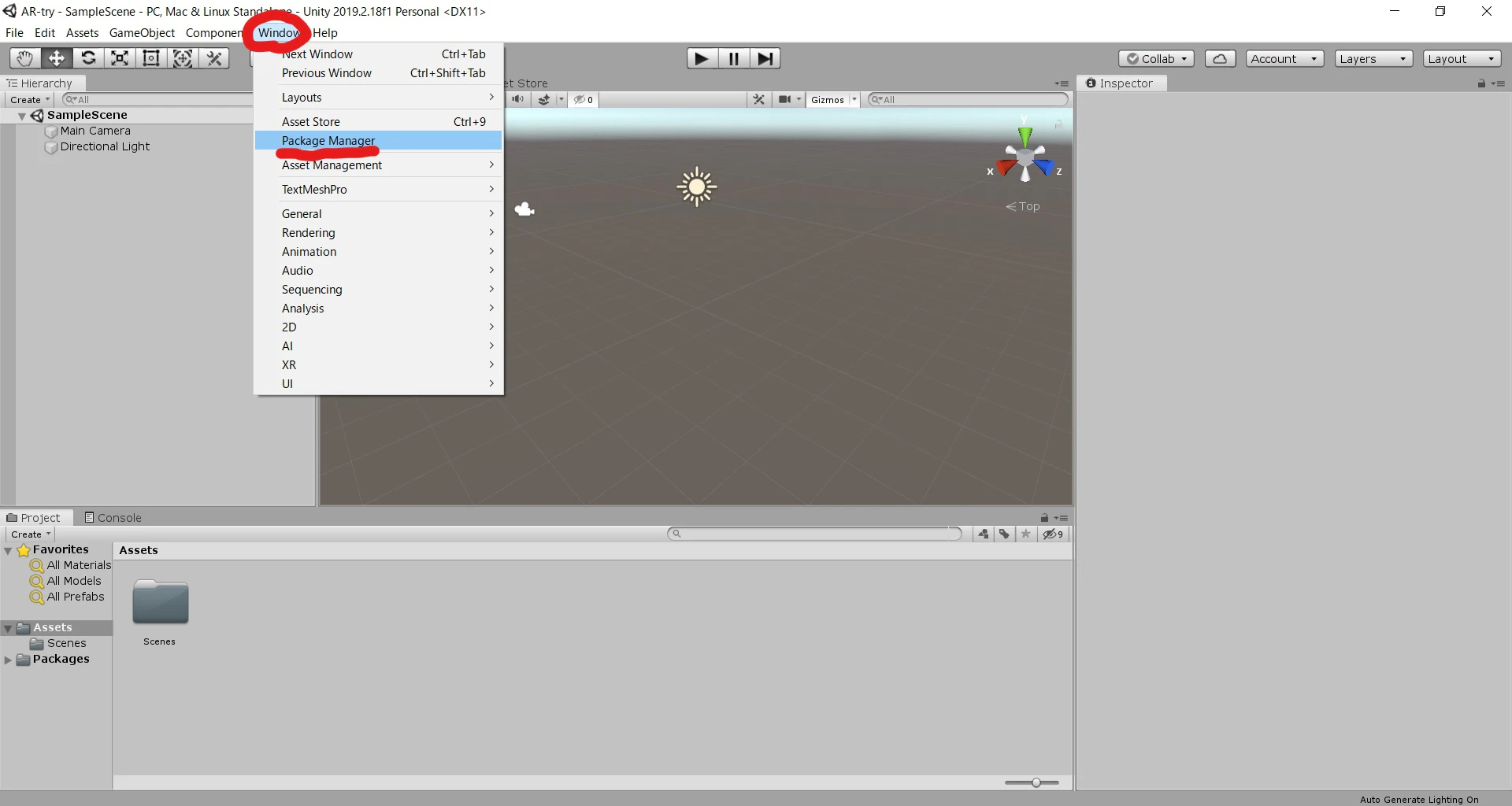This screenshot has height=806, width=1512.
Task: Switch to the Inspector tab
Action: tap(1120, 83)
